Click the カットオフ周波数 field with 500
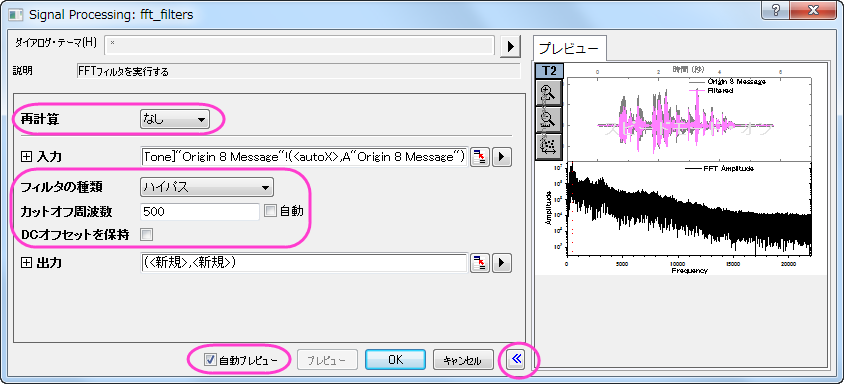The height and width of the screenshot is (384, 844). [200, 212]
